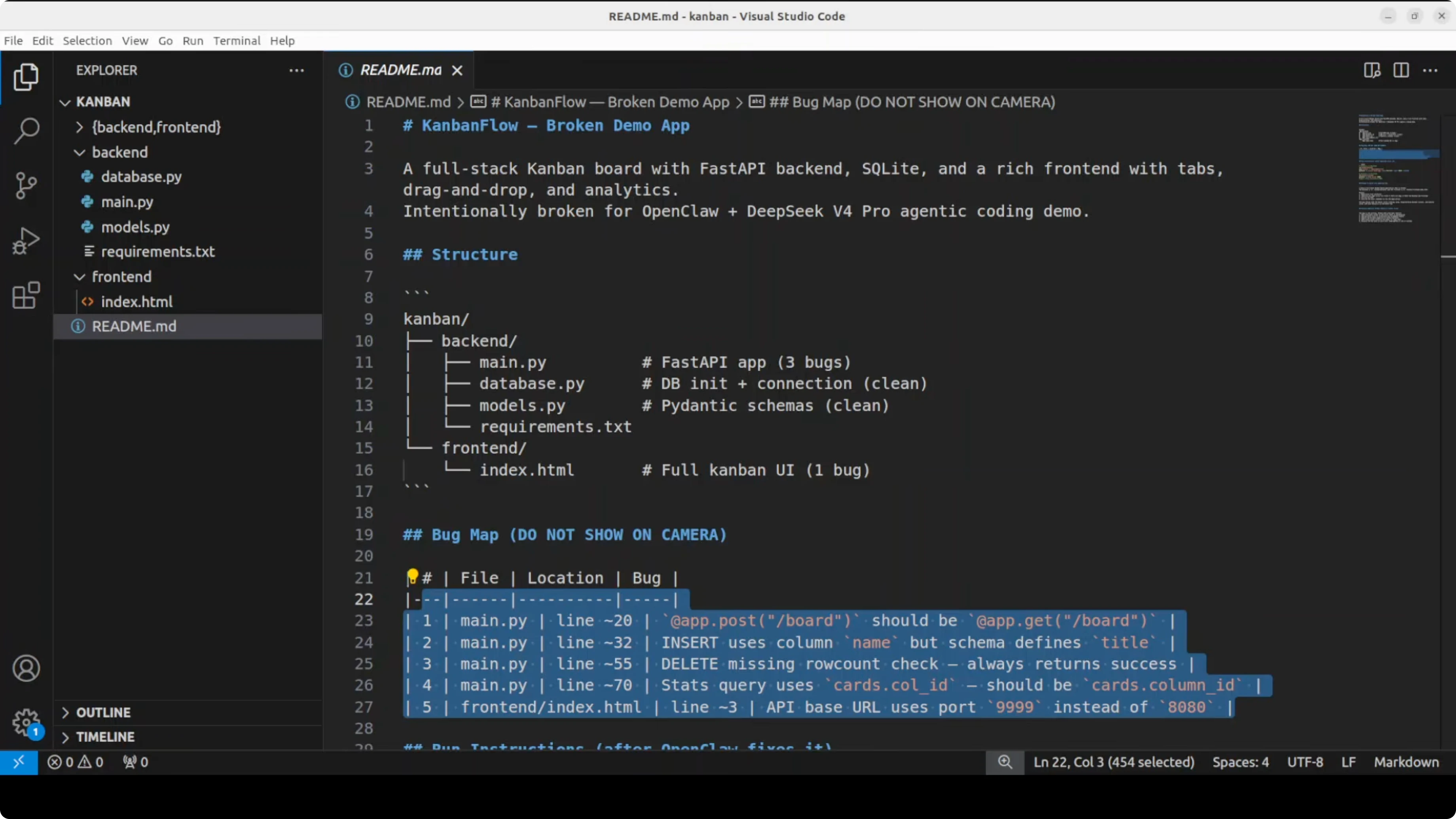
Task: Click the split editor right icon
Action: (1401, 70)
